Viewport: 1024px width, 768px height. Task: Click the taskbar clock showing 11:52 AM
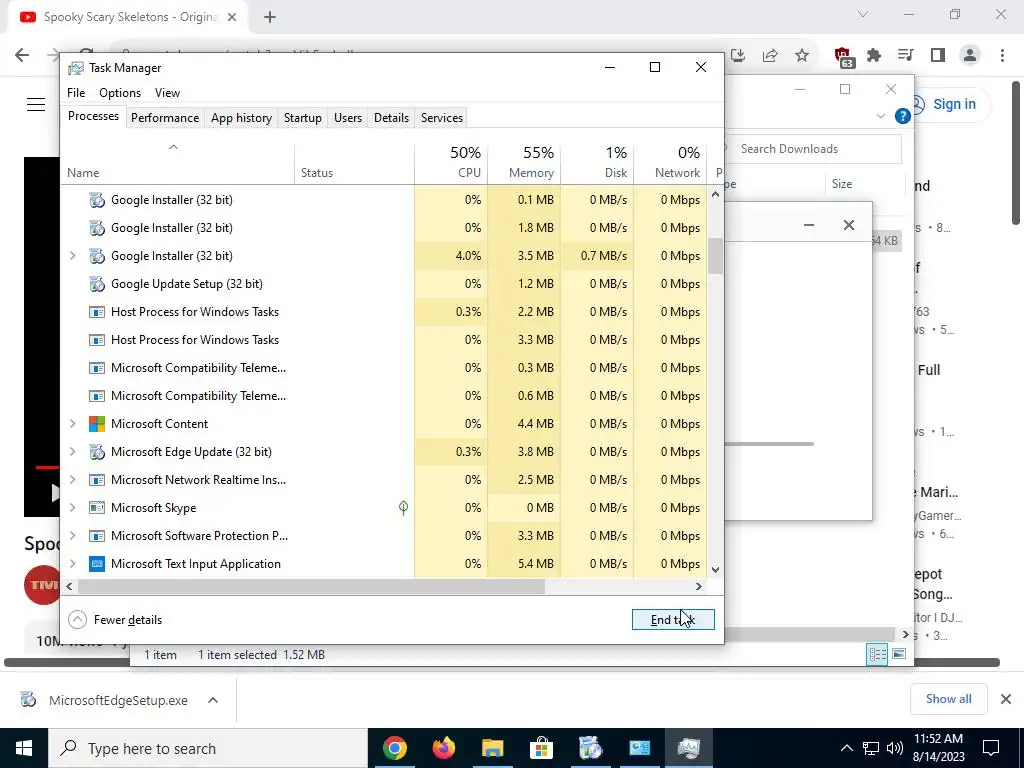point(938,748)
